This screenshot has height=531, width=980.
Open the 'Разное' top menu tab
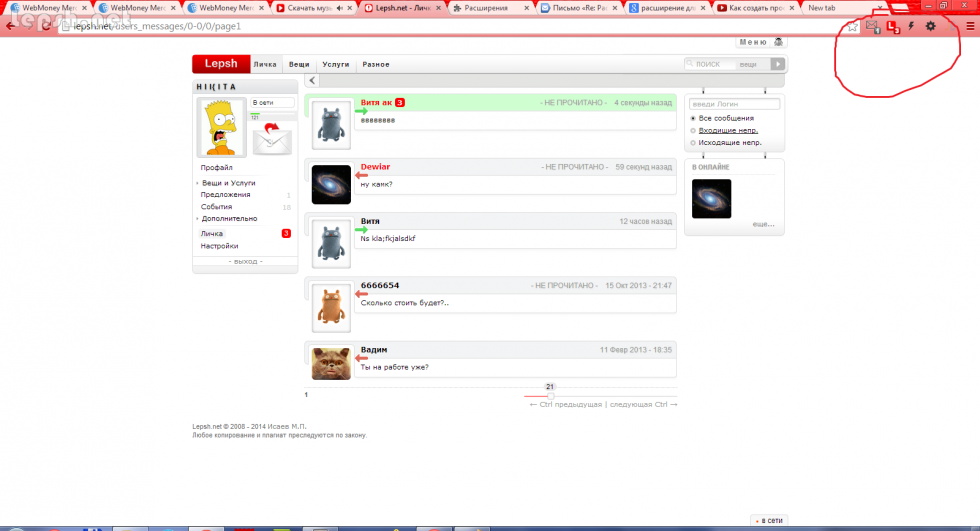point(376,64)
